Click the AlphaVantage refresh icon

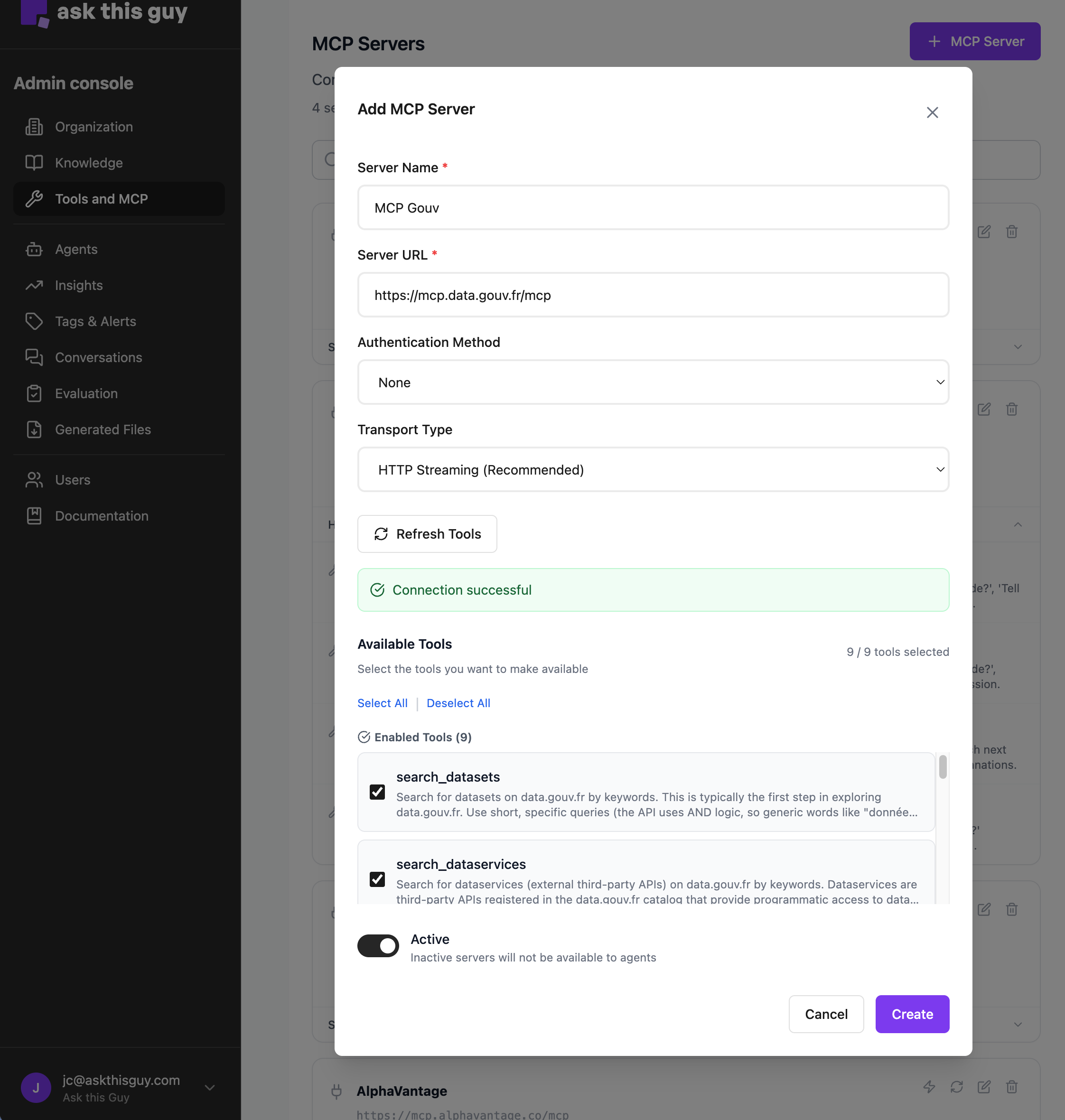coord(957,1087)
